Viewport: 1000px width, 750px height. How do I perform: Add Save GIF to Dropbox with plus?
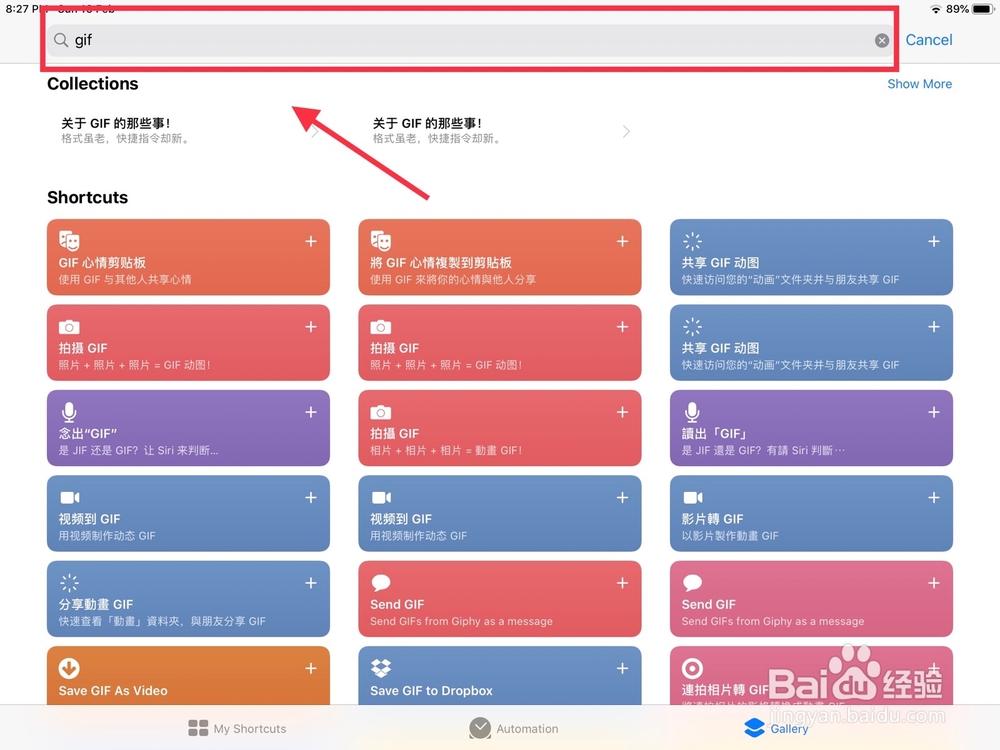tap(622, 668)
